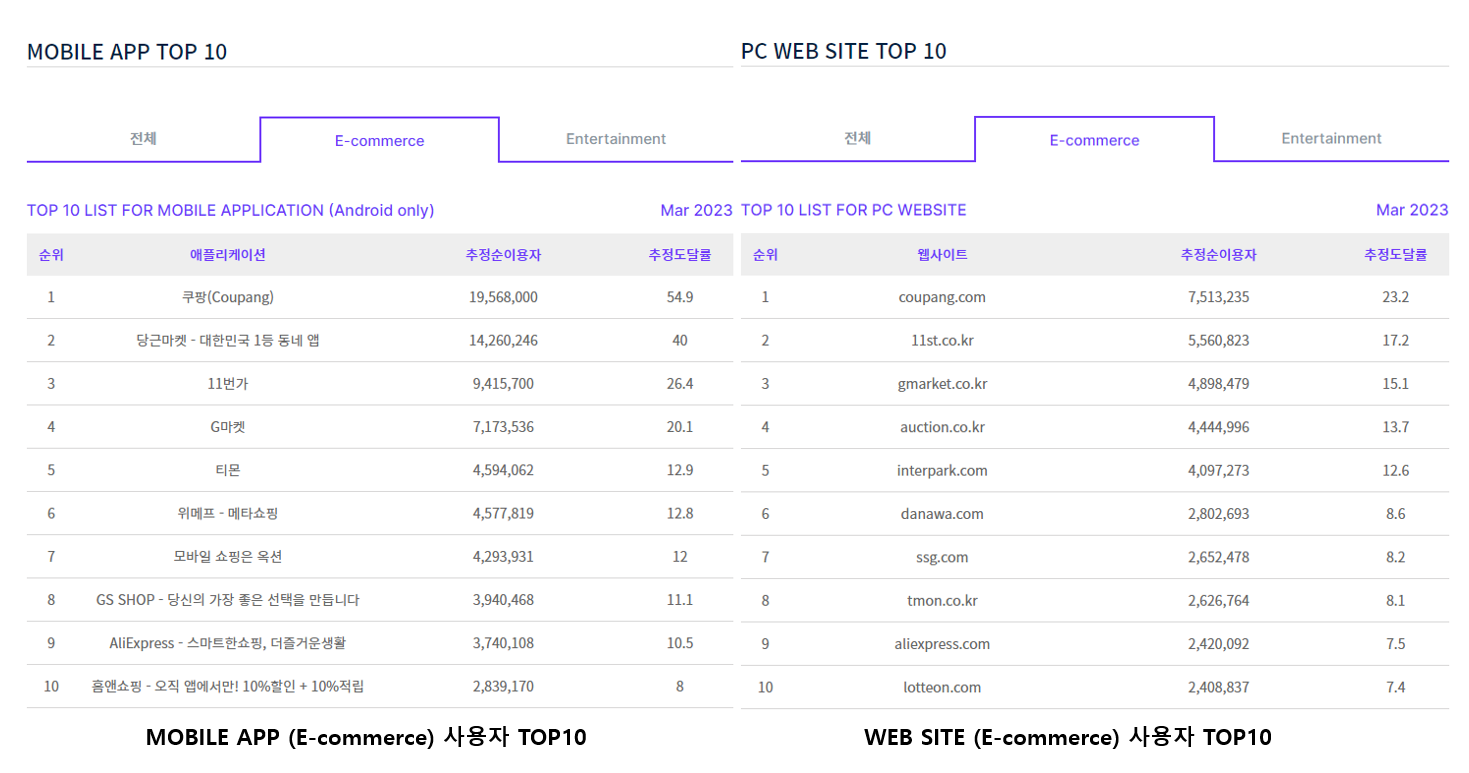
Task: Click the 11번가 app name
Action: point(228,384)
